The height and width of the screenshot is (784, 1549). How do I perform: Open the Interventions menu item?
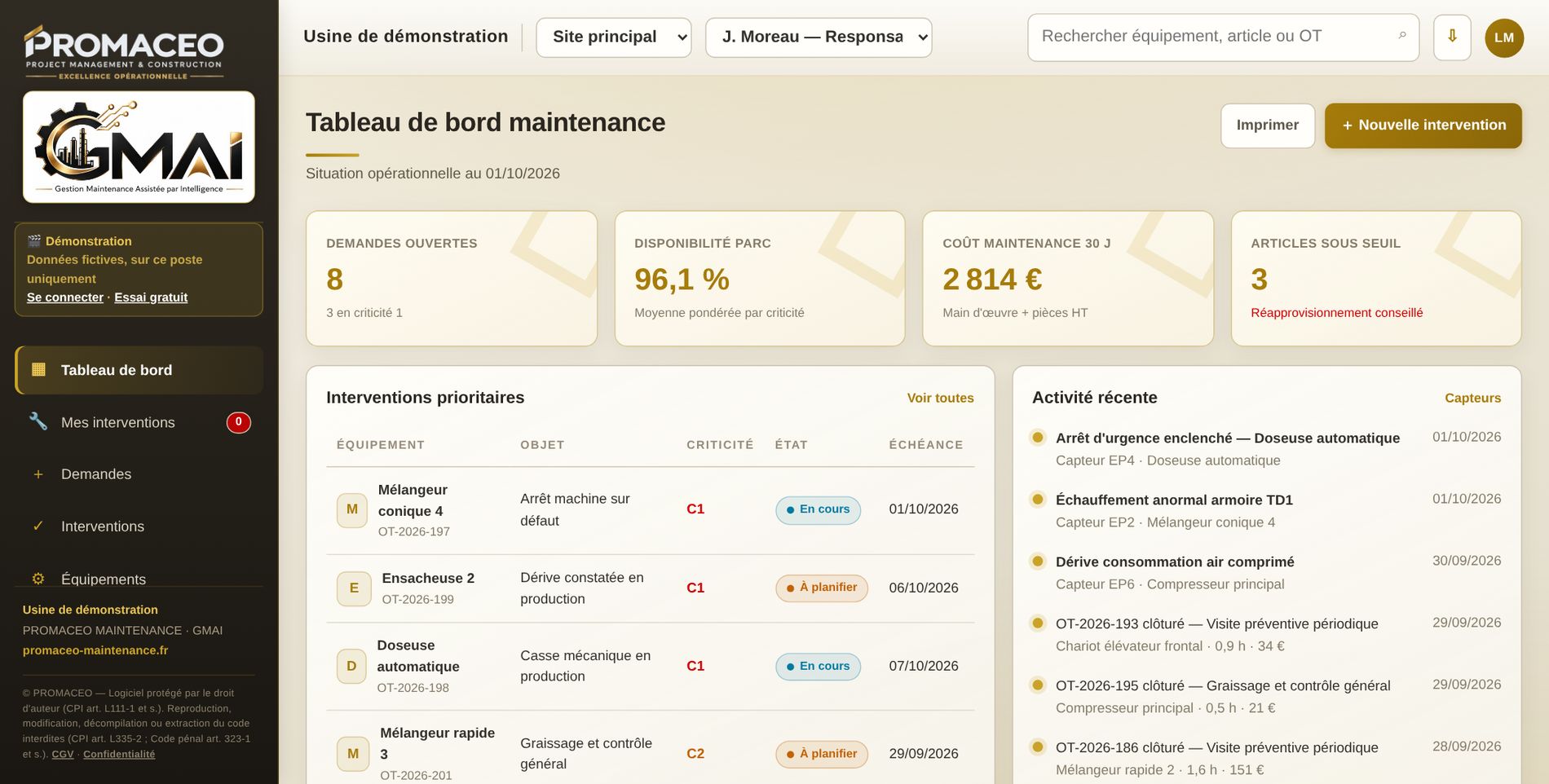tap(139, 526)
